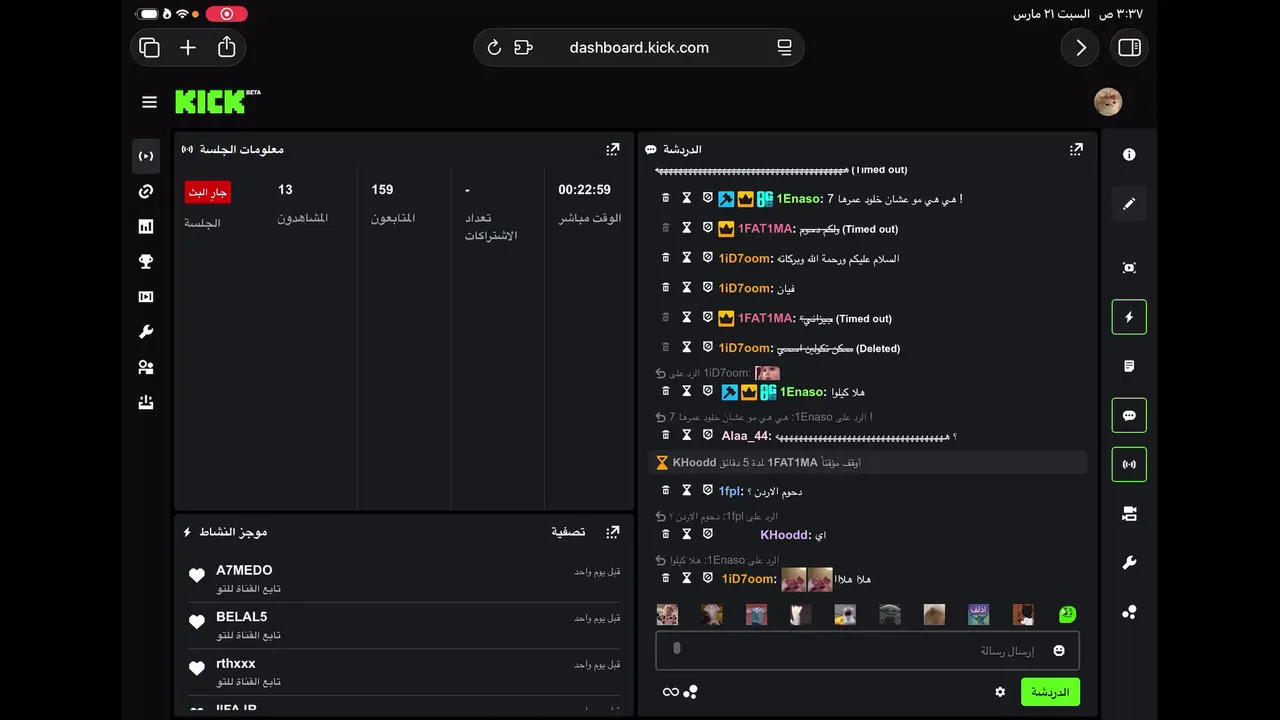Screen dimensions: 1280x720
Task: Click the KICK beta logo
Action: 218,101
